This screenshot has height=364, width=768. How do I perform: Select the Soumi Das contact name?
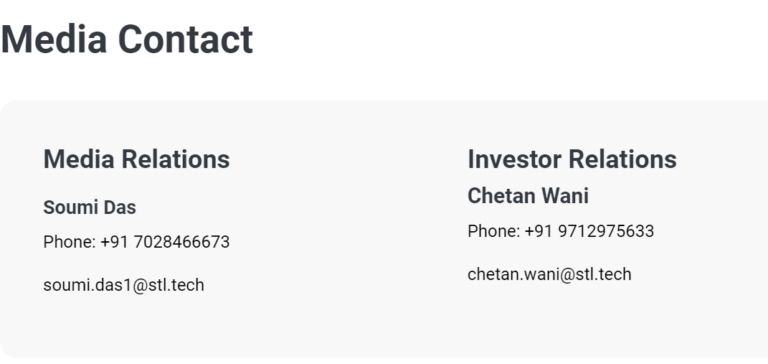(90, 207)
